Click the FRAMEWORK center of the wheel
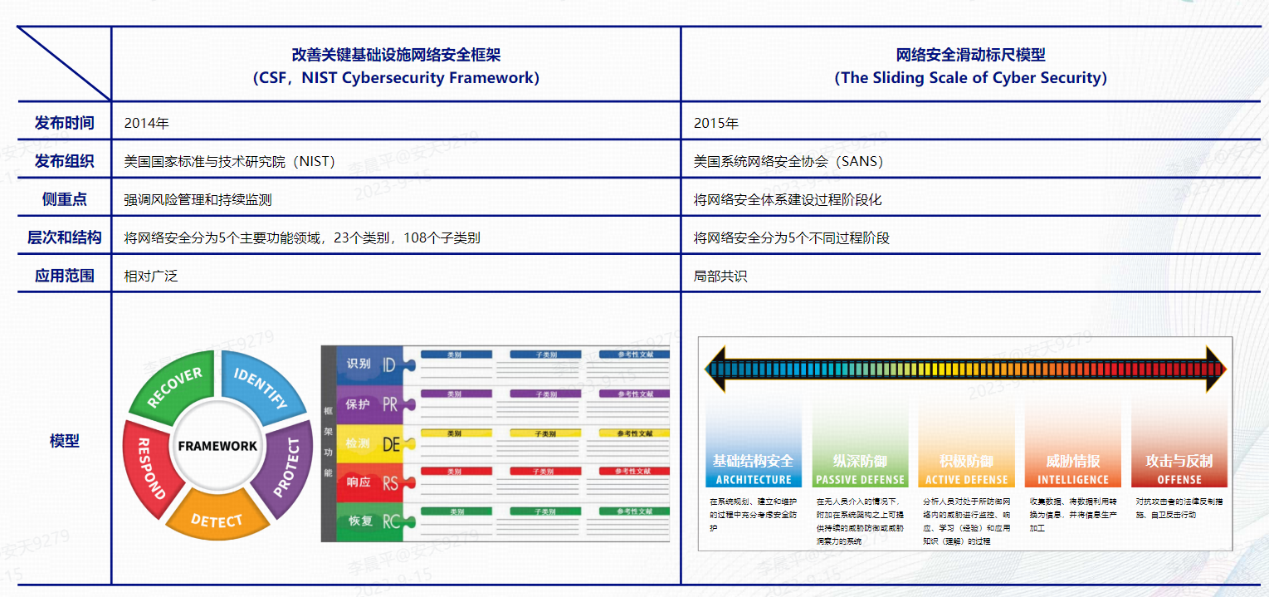 [217, 446]
